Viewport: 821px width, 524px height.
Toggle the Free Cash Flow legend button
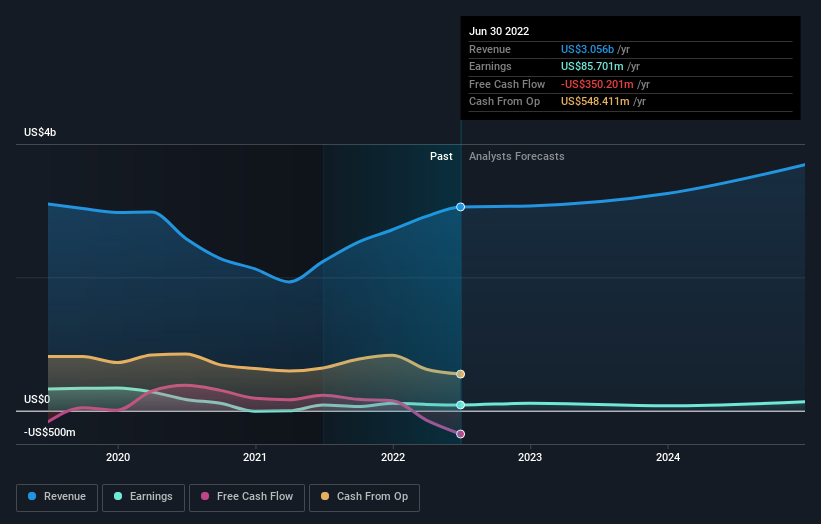pyautogui.click(x=247, y=497)
